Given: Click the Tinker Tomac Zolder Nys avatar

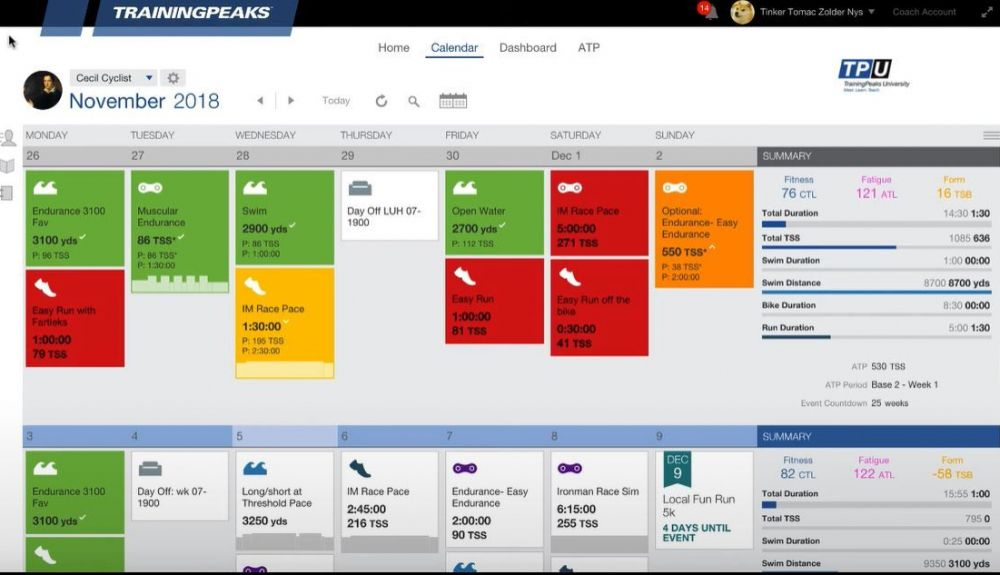Looking at the screenshot, I should 742,12.
